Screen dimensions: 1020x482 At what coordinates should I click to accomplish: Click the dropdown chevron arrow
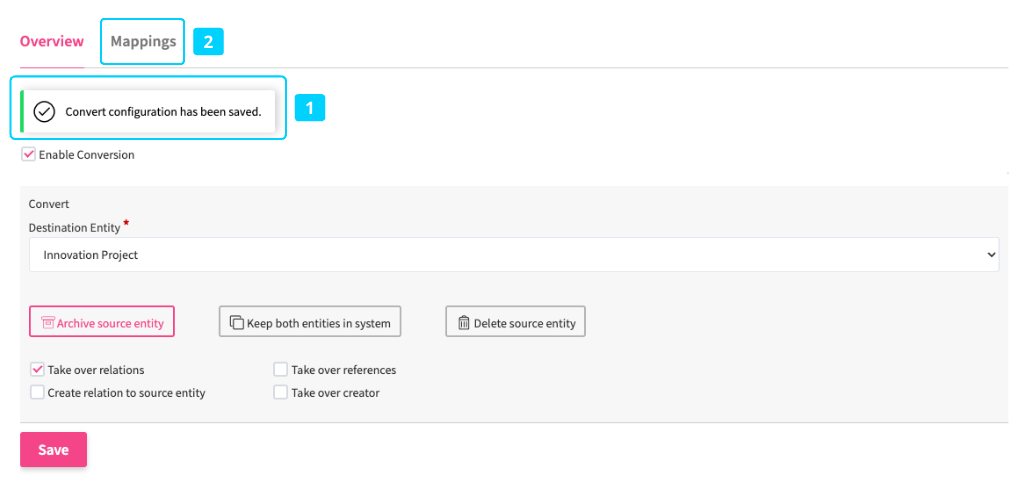[x=991, y=255]
